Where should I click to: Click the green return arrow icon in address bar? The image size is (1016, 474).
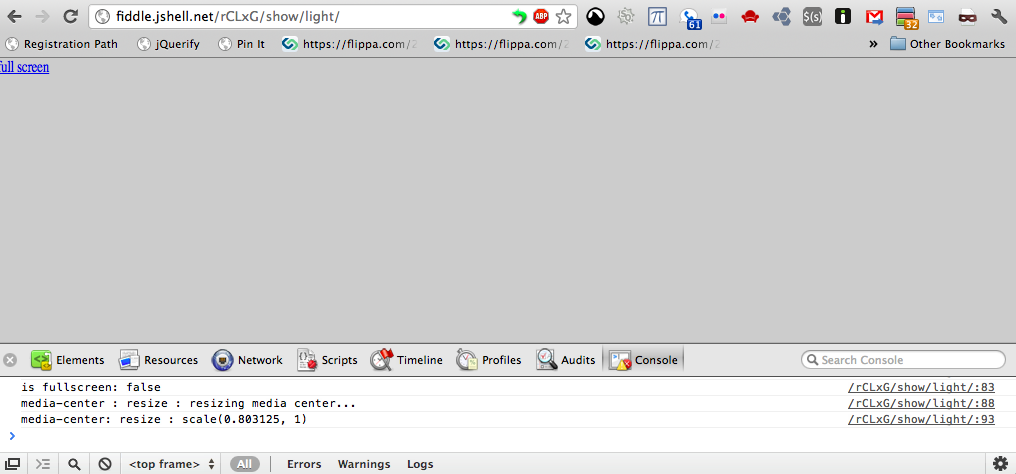tap(519, 17)
